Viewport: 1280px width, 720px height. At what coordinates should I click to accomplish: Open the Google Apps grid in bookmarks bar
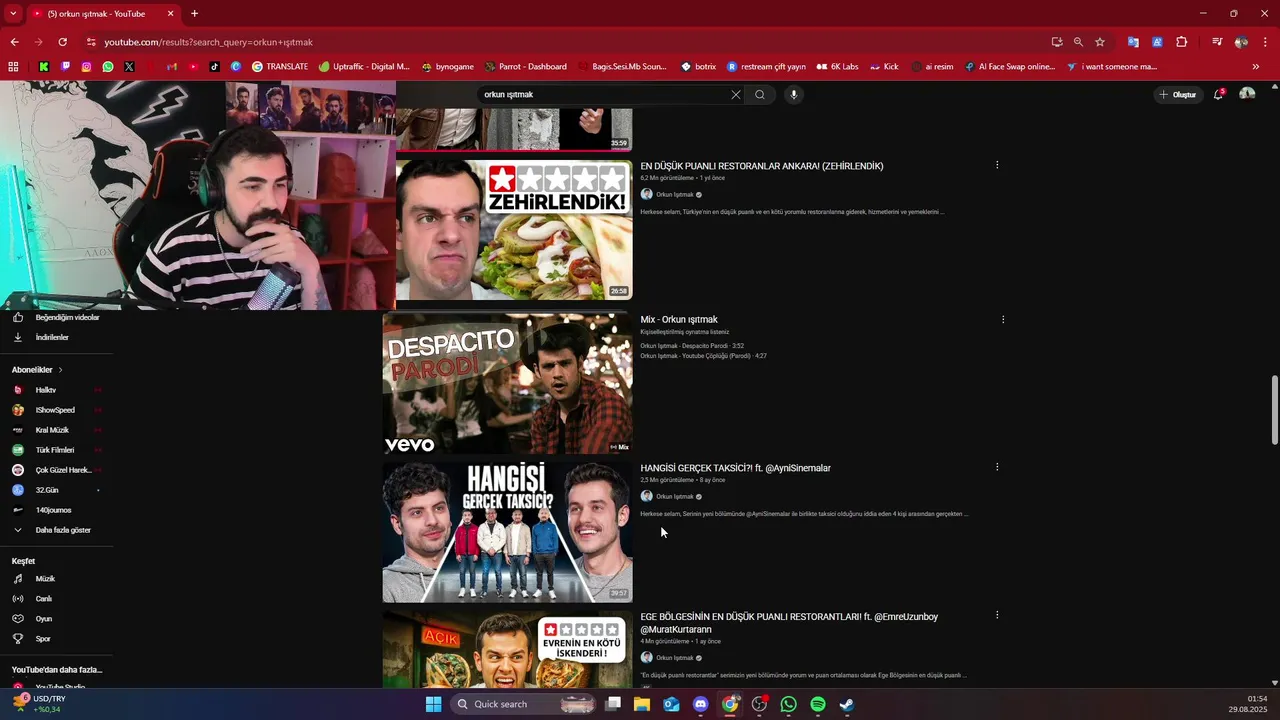(x=13, y=67)
